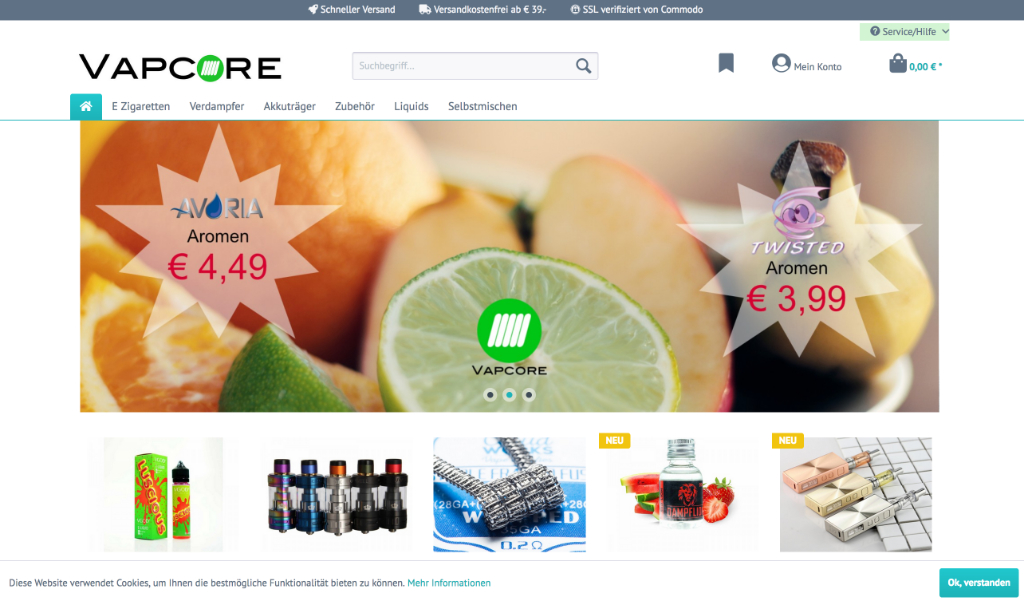This screenshot has width=1024, height=605.
Task: Click the Schneller Versand rocket icon
Action: (313, 9)
